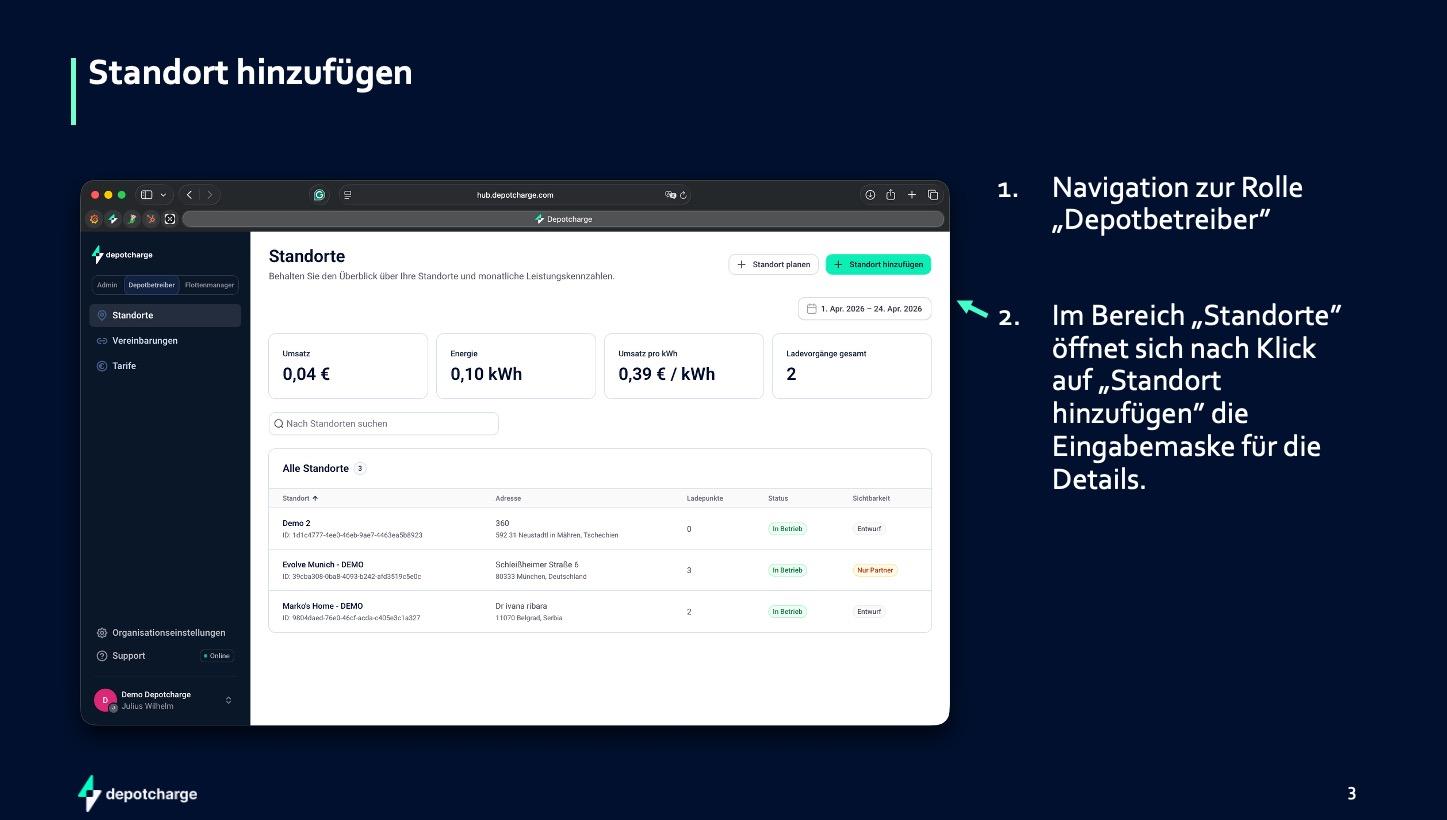Open Organisationseinstellungen via the gear icon
Image resolution: width=1447 pixels, height=820 pixels.
102,633
